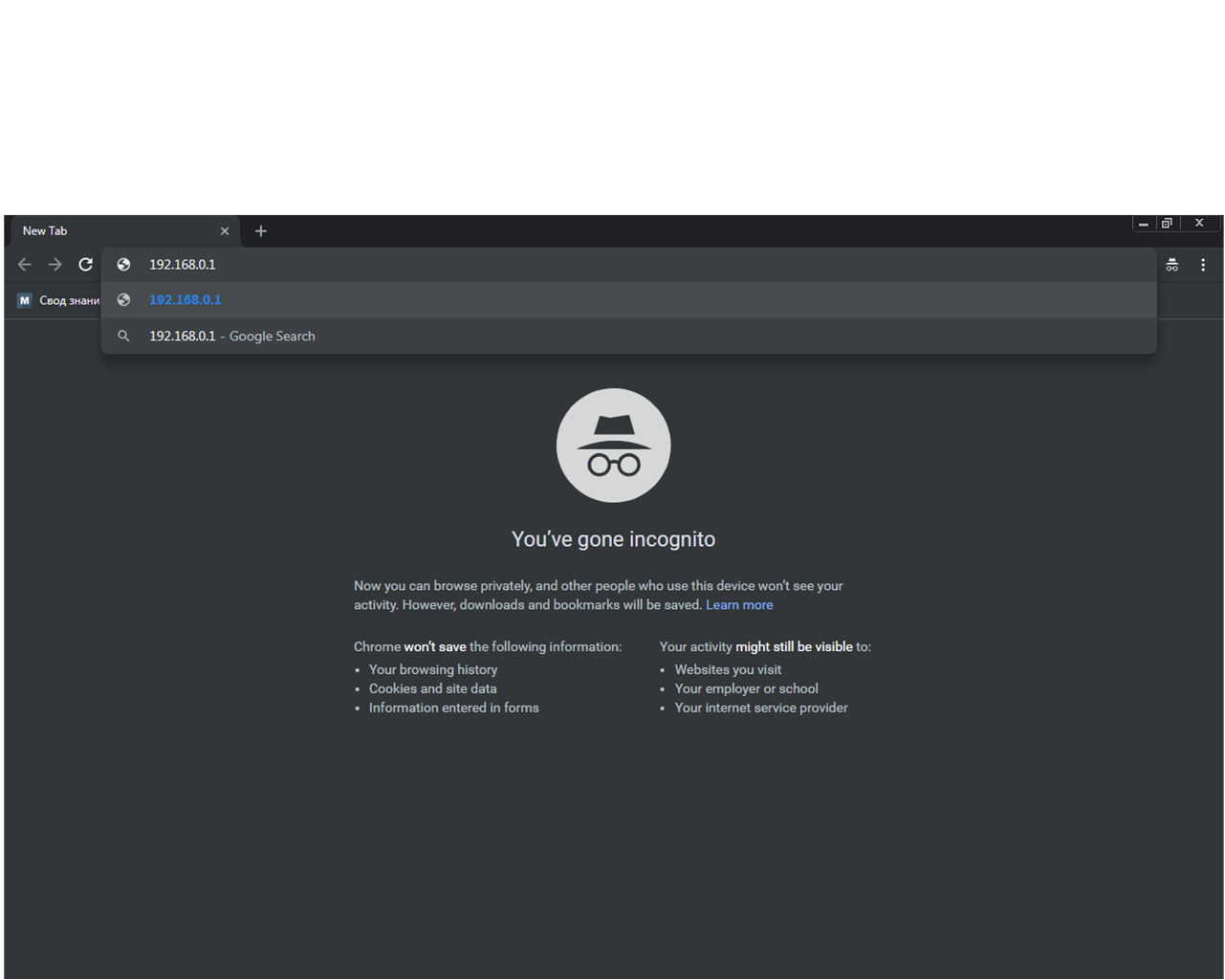The height and width of the screenshot is (980, 1225).
Task: Select the blue 192.168.0.1 URL suggestion
Action: [x=186, y=300]
